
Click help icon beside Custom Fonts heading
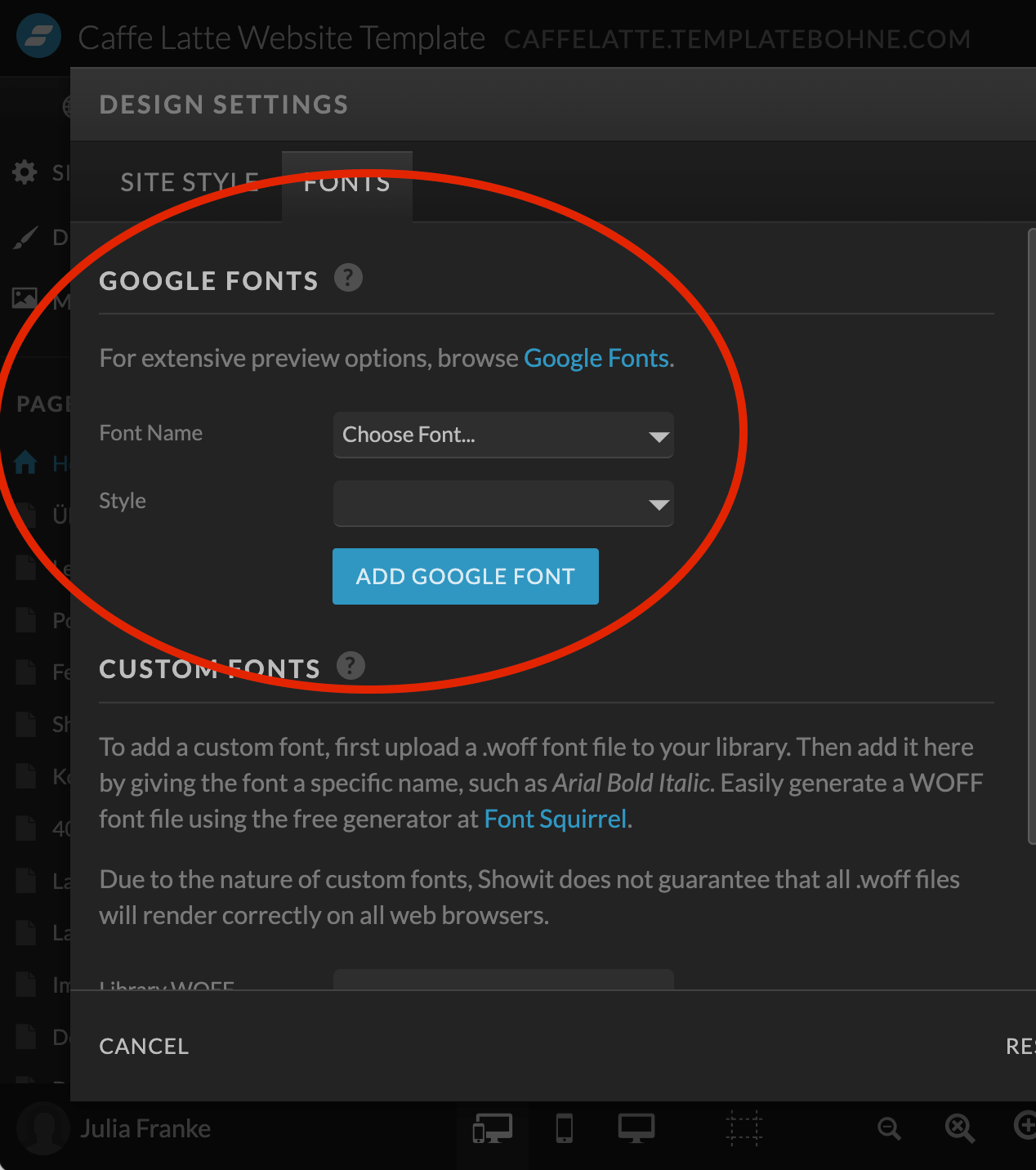pyautogui.click(x=351, y=666)
